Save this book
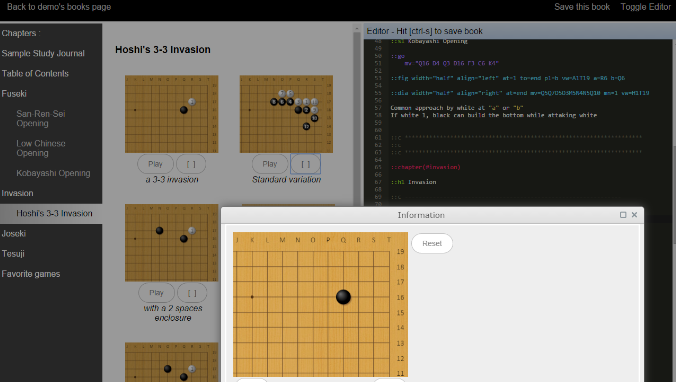The width and height of the screenshot is (676, 382). click(x=582, y=7)
